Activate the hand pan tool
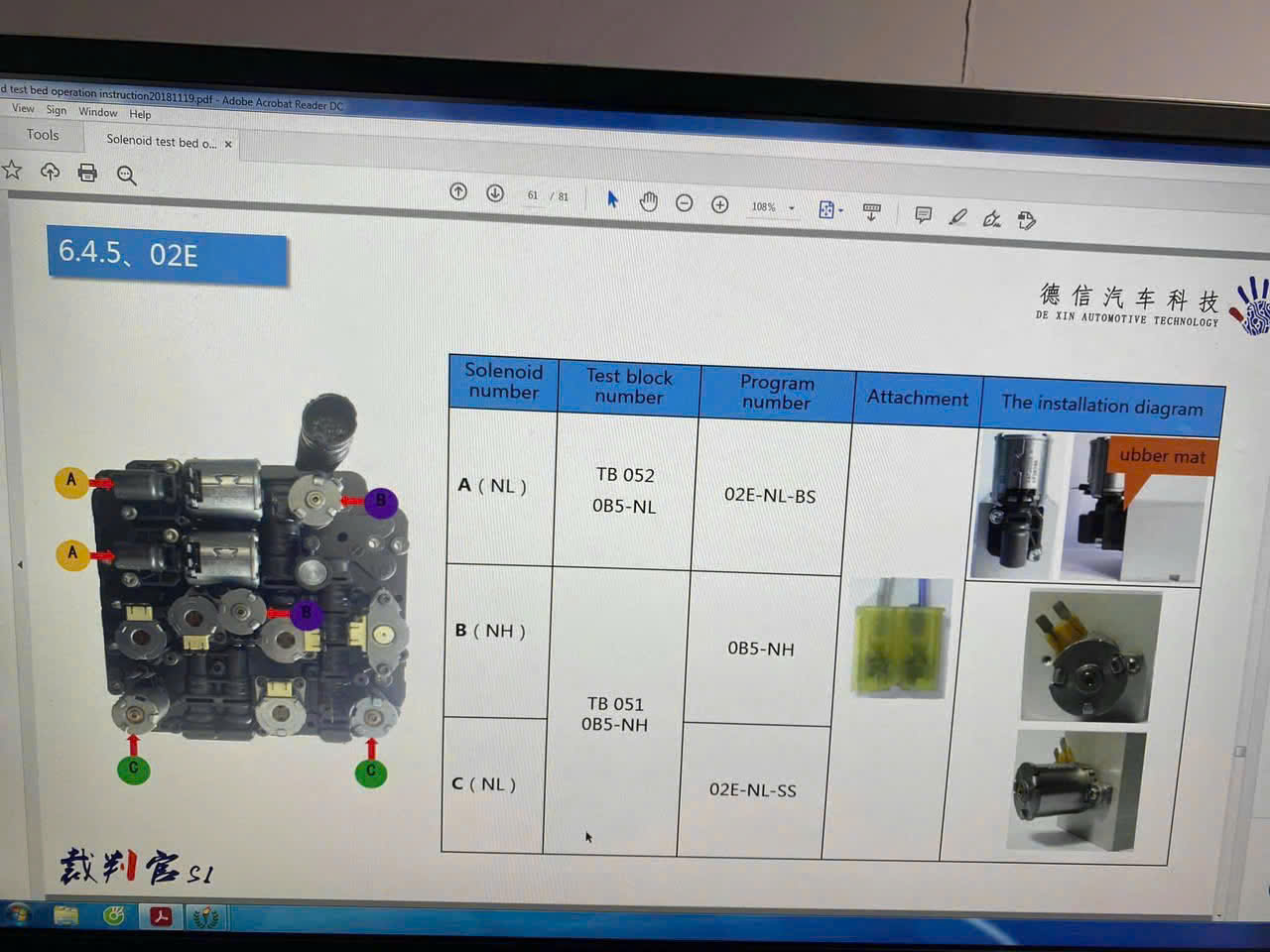Image resolution: width=1270 pixels, height=952 pixels. (648, 201)
